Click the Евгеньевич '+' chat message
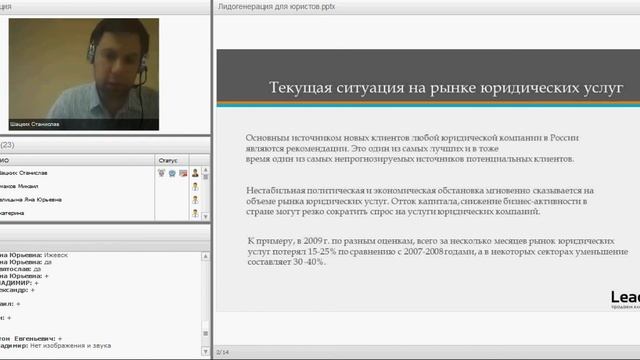This screenshot has width=640, height=360. 31,339
